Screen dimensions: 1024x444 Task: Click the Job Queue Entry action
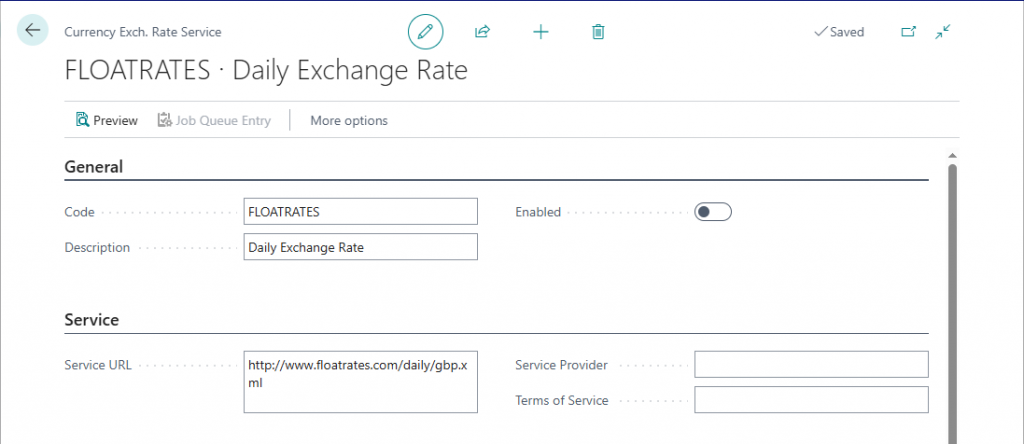pos(214,120)
